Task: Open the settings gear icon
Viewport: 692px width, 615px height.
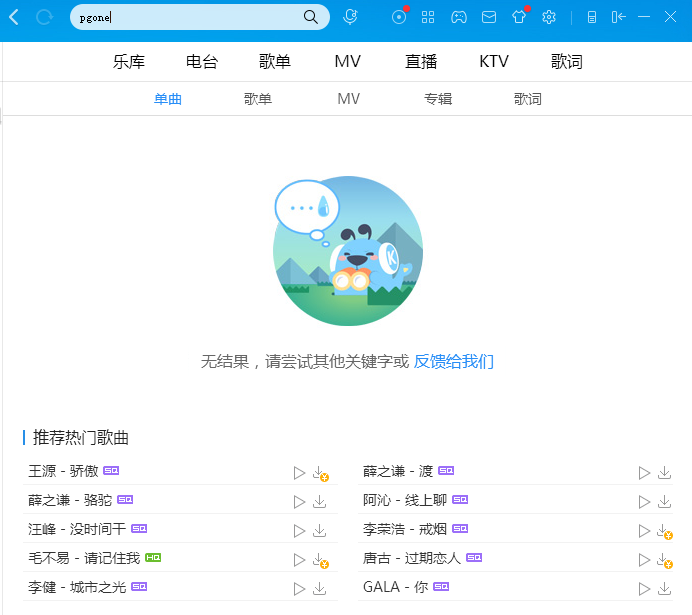Action: click(x=549, y=17)
